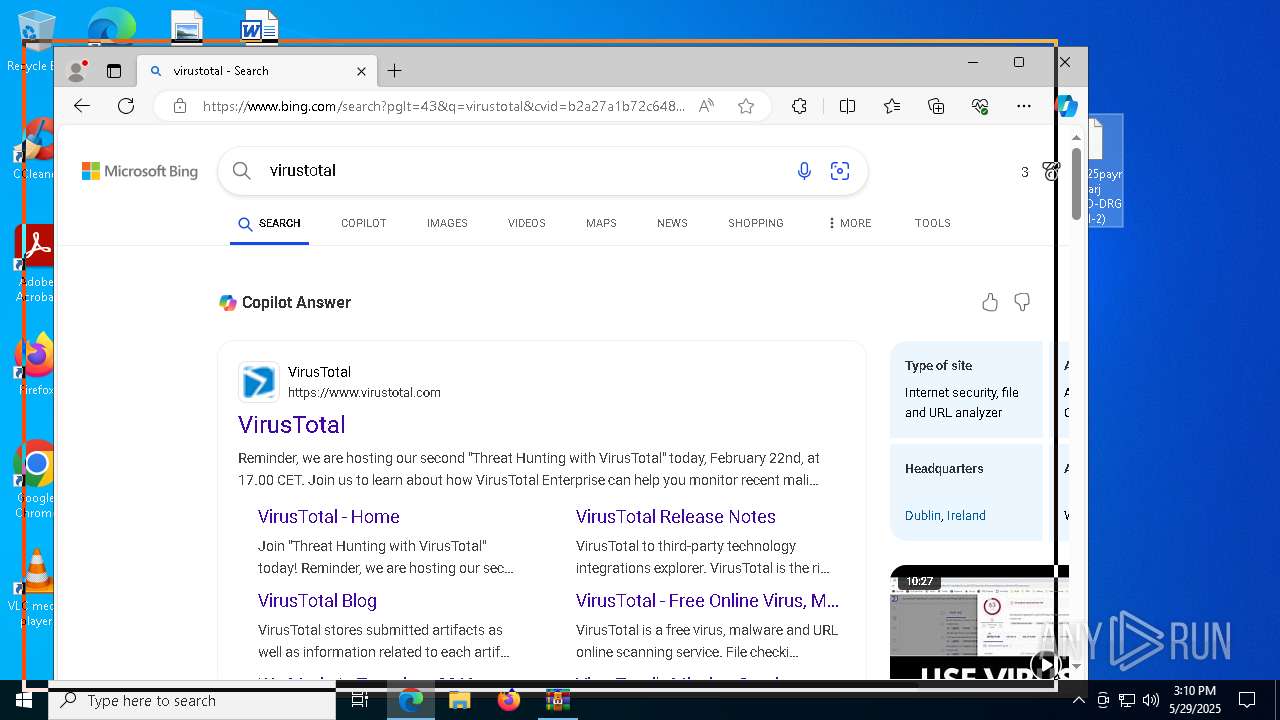The height and width of the screenshot is (720, 1280).
Task: Open the Collections icon
Action: 936,106
